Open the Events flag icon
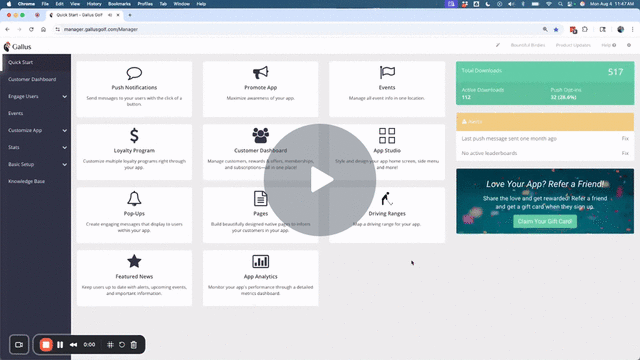The width and height of the screenshot is (640, 360). click(387, 73)
